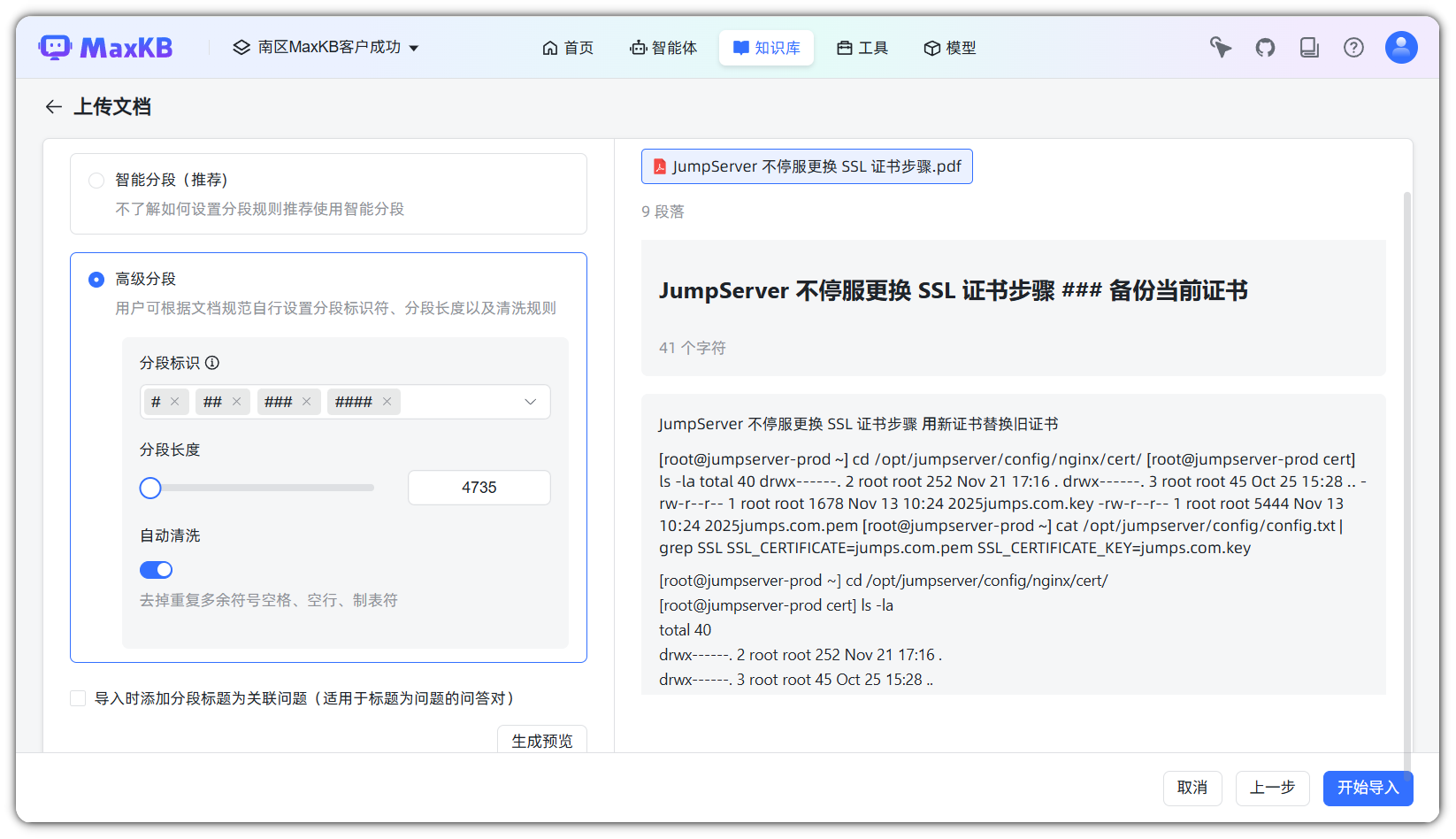Select the 高级分段 radio option
Image resolution: width=1456 pixels, height=839 pixels.
(96, 280)
